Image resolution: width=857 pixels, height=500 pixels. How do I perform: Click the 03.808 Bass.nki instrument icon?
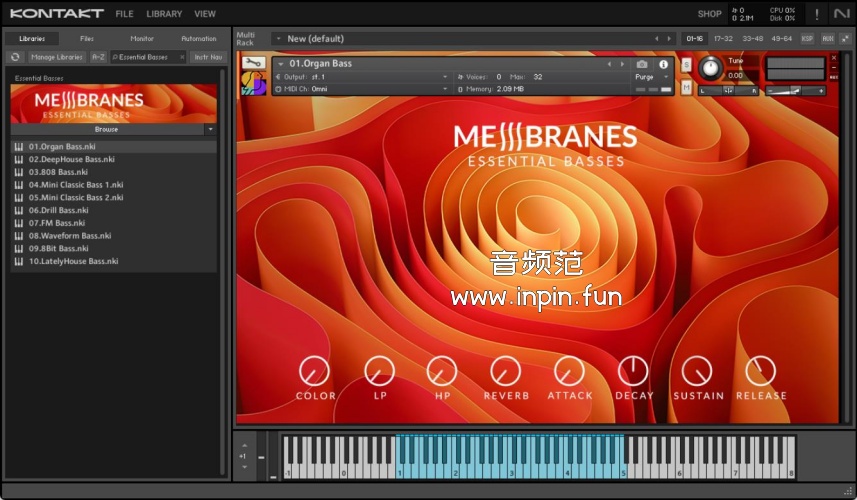[x=19, y=172]
